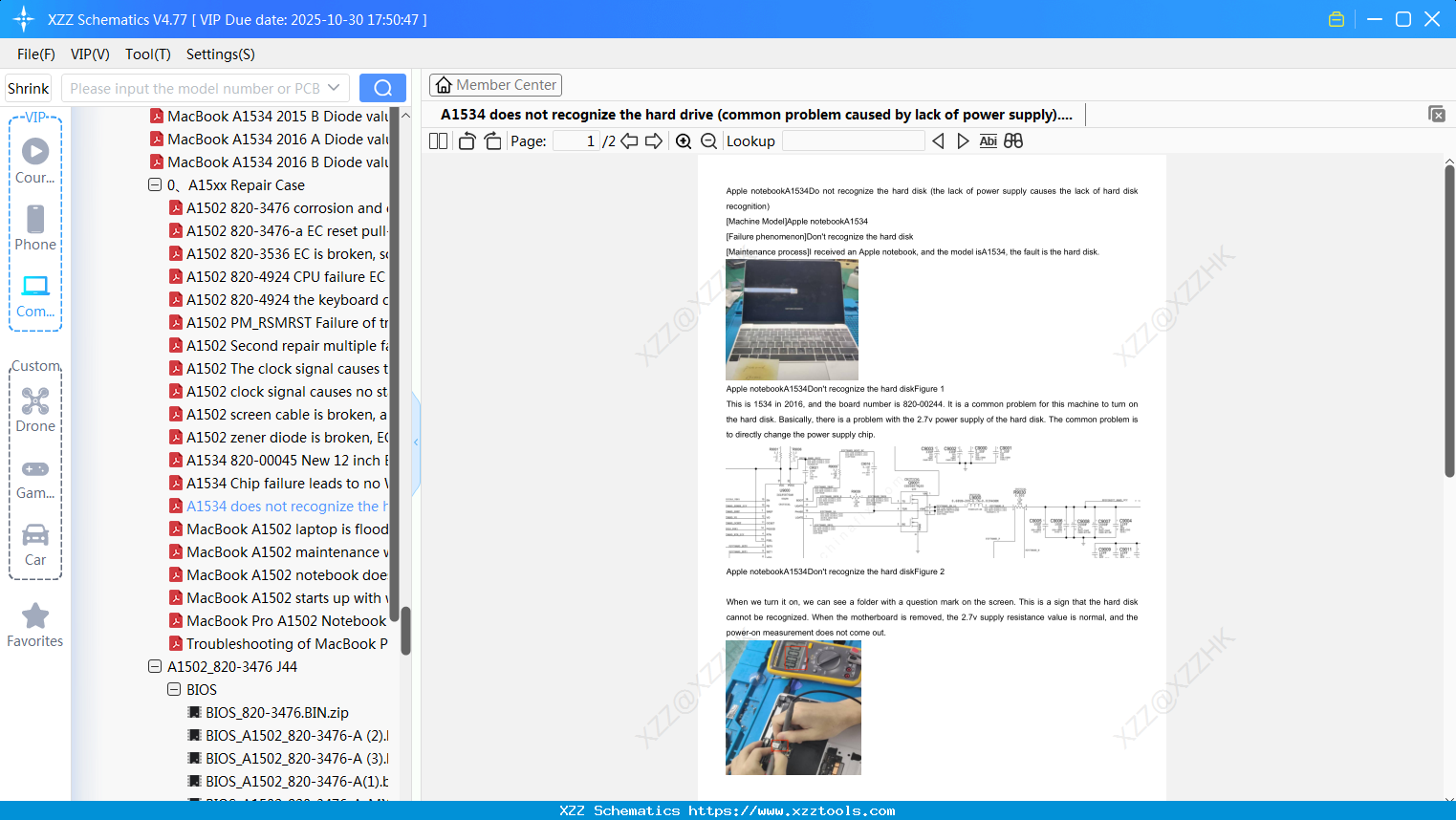This screenshot has width=1456, height=820.
Task: Click the tree scroll-up arrow
Action: click(x=405, y=115)
